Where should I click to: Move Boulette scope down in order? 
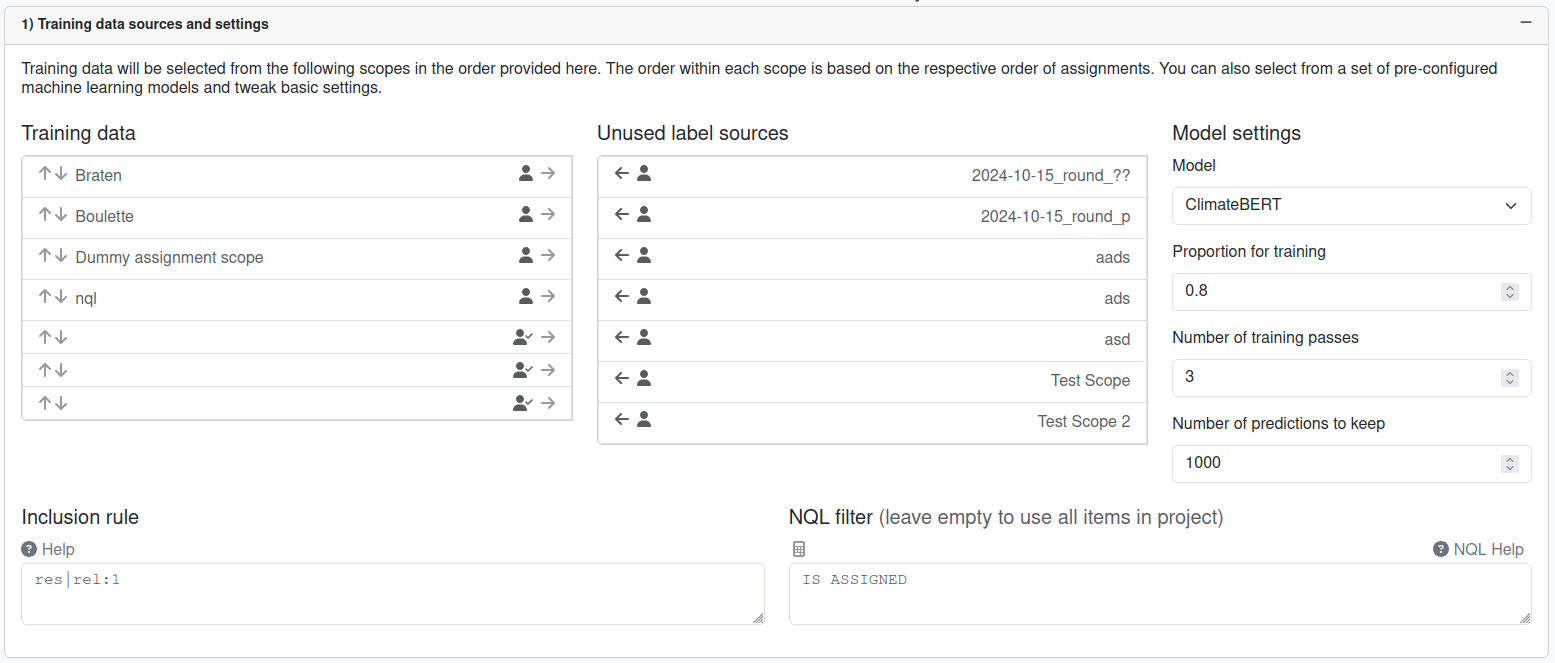[61, 215]
